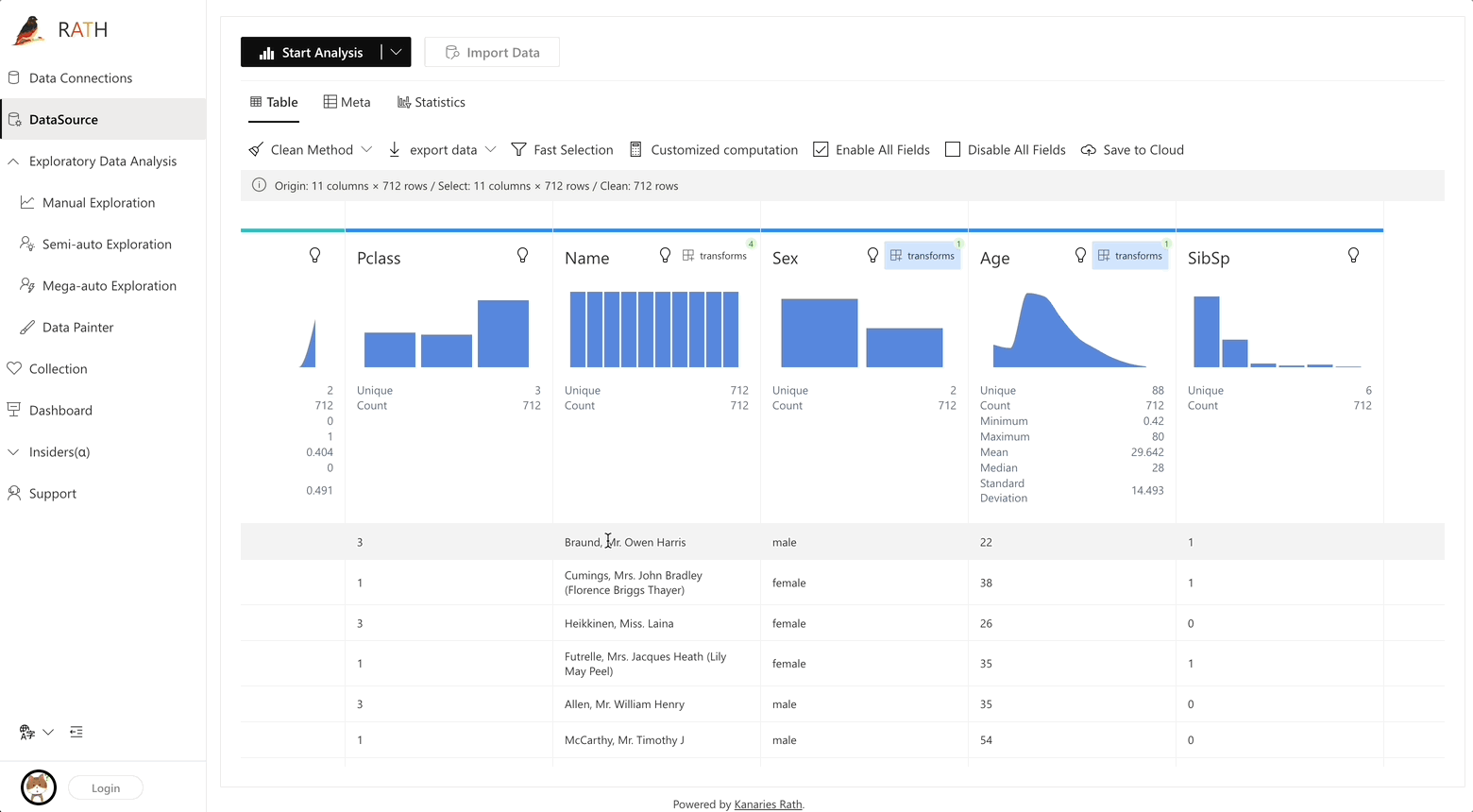Expand the Start Analysis dropdown arrow

tap(396, 53)
